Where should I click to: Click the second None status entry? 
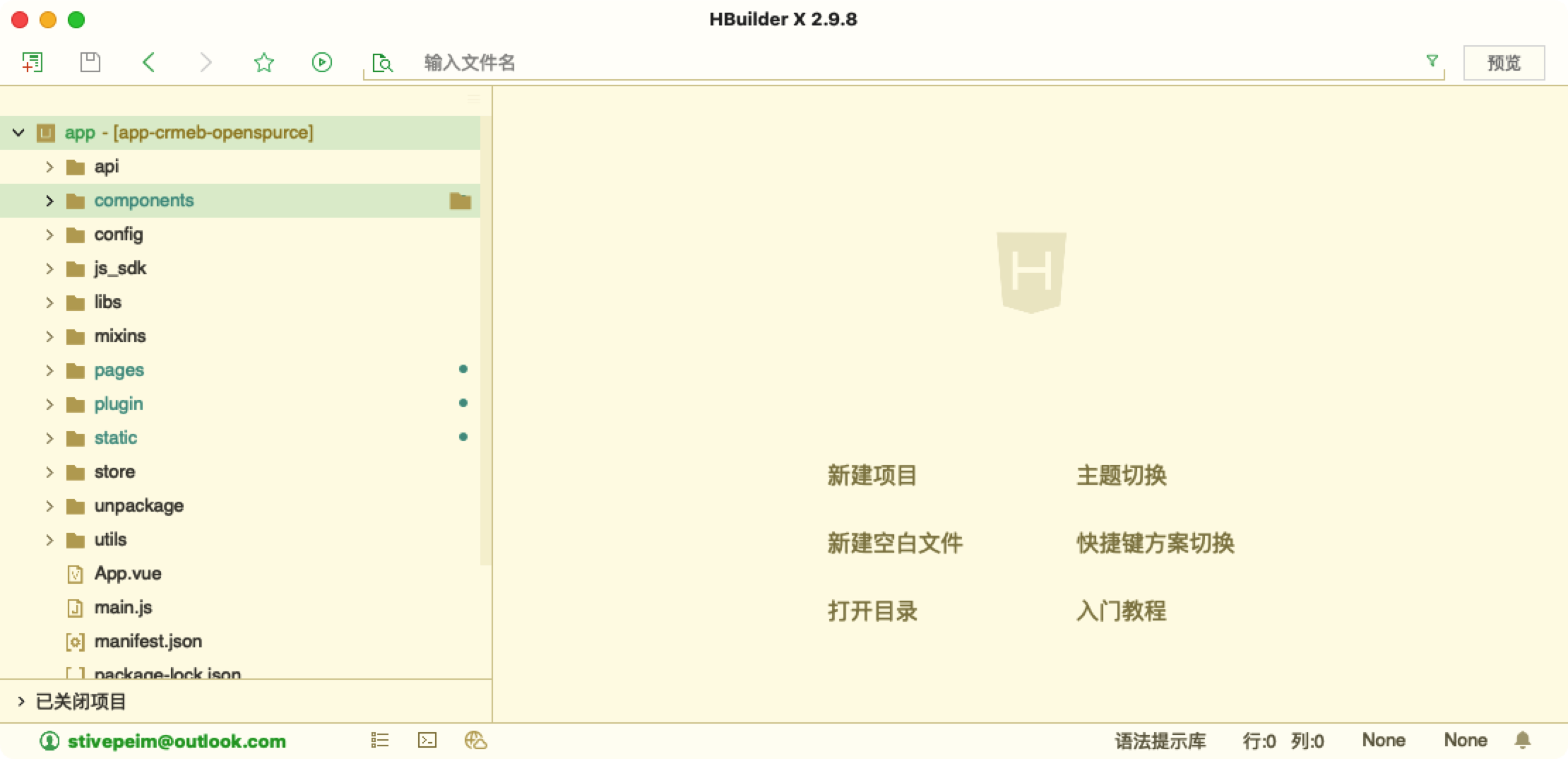[x=1466, y=740]
